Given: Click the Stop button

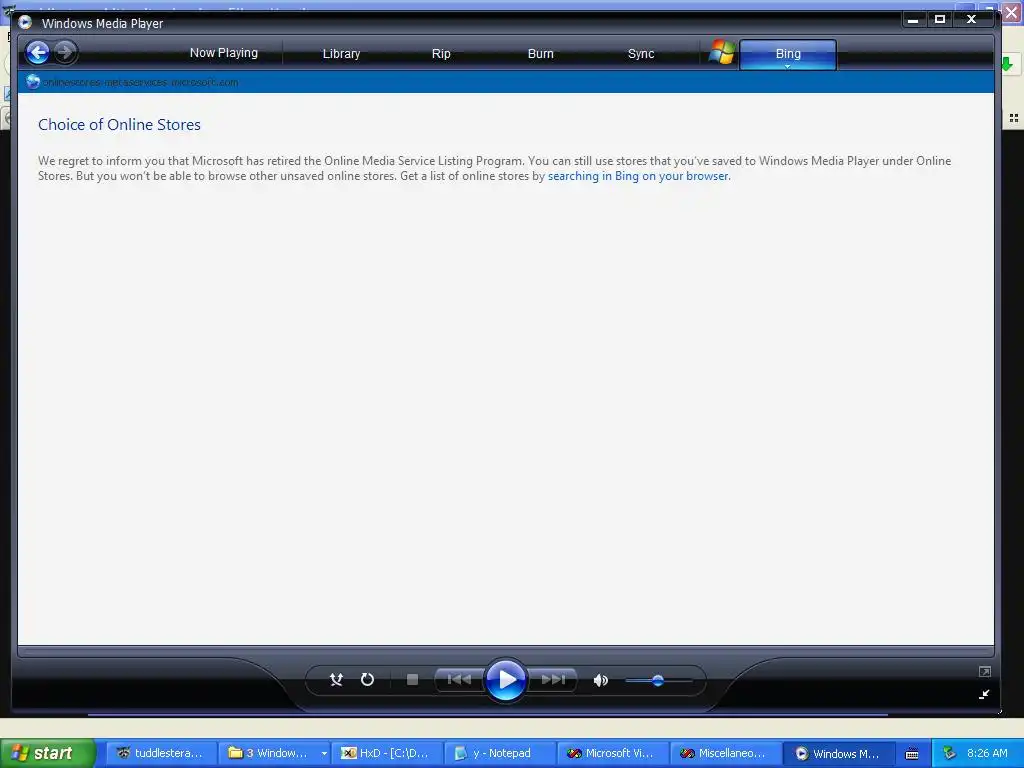Looking at the screenshot, I should 412,680.
